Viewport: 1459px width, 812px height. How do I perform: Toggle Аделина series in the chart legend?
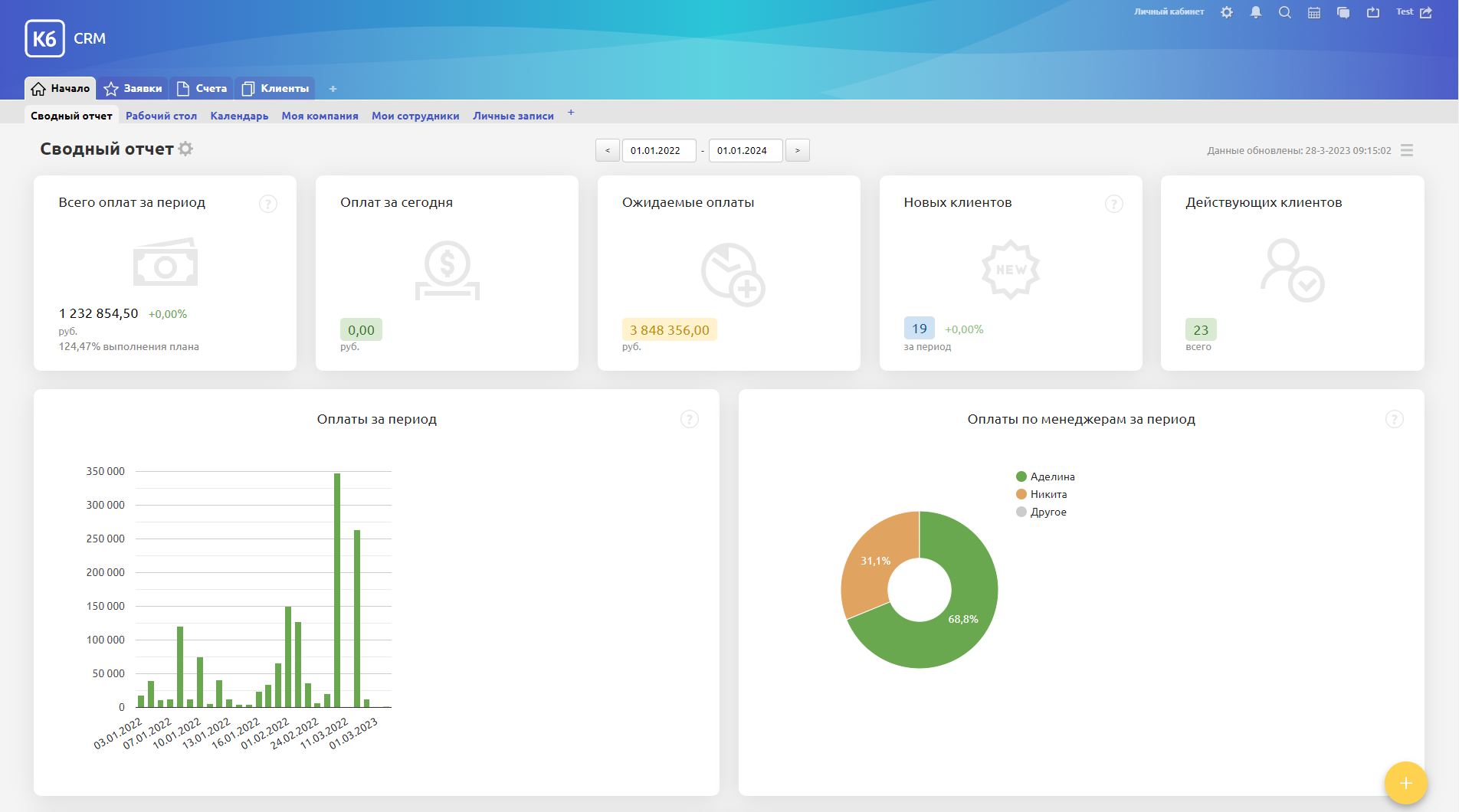(x=1046, y=476)
